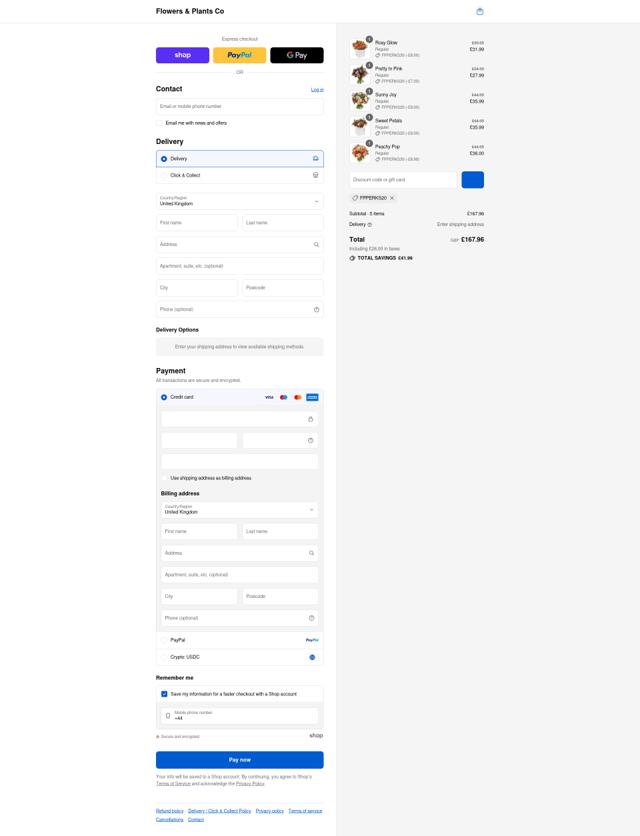Screen dimensions: 640x836
Task: Select the Crypto USDC payment method
Action: coord(239,657)
